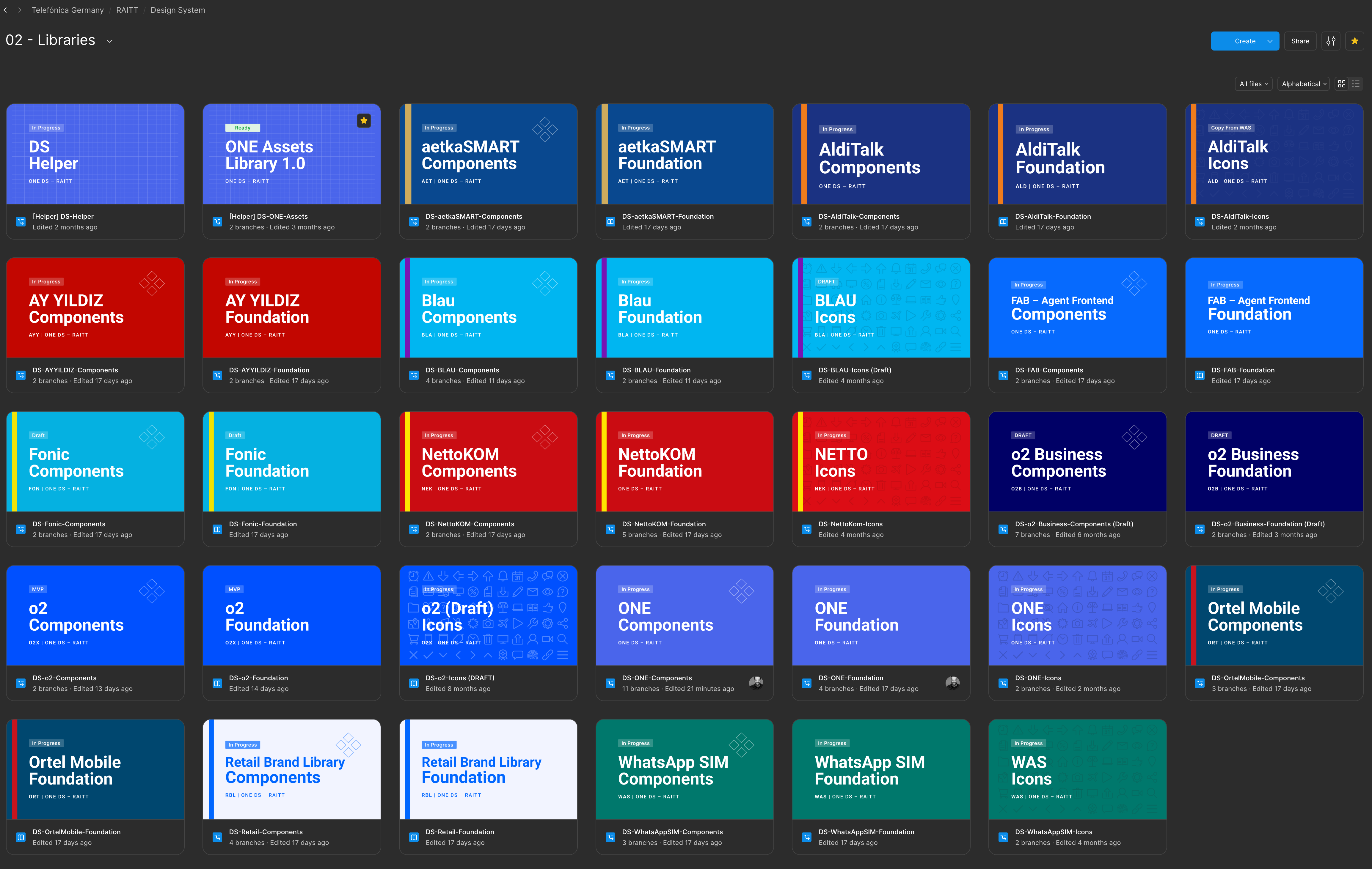This screenshot has height=869, width=1372.
Task: Switch to list view layout
Action: [1355, 84]
